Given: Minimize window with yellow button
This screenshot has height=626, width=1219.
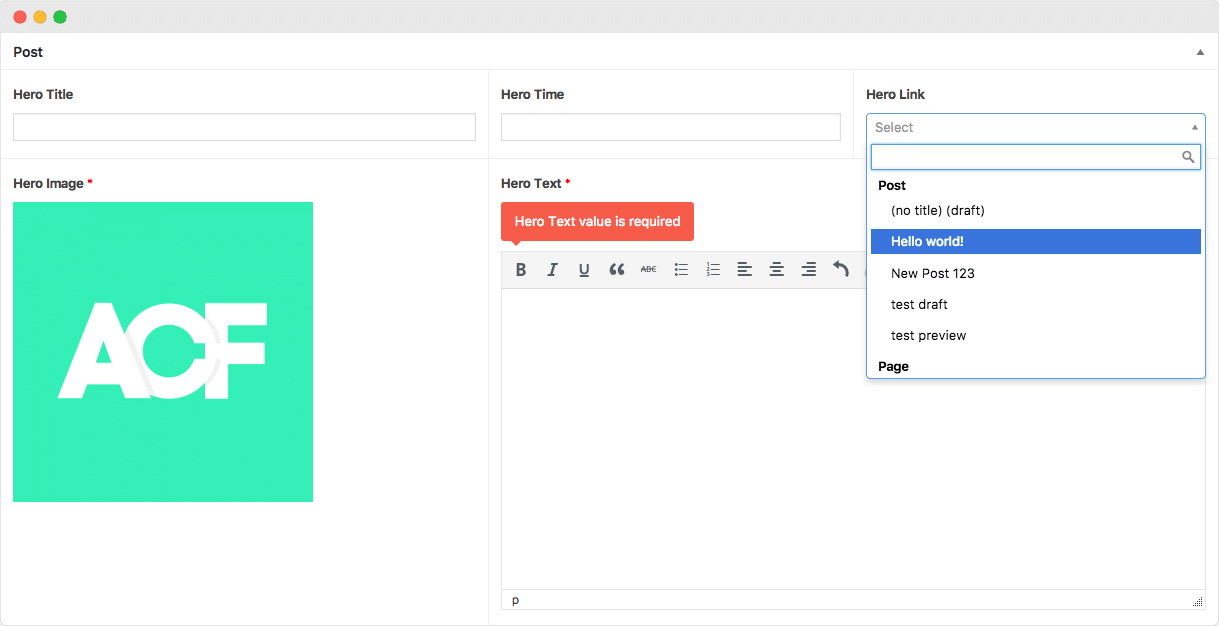Looking at the screenshot, I should (x=40, y=17).
